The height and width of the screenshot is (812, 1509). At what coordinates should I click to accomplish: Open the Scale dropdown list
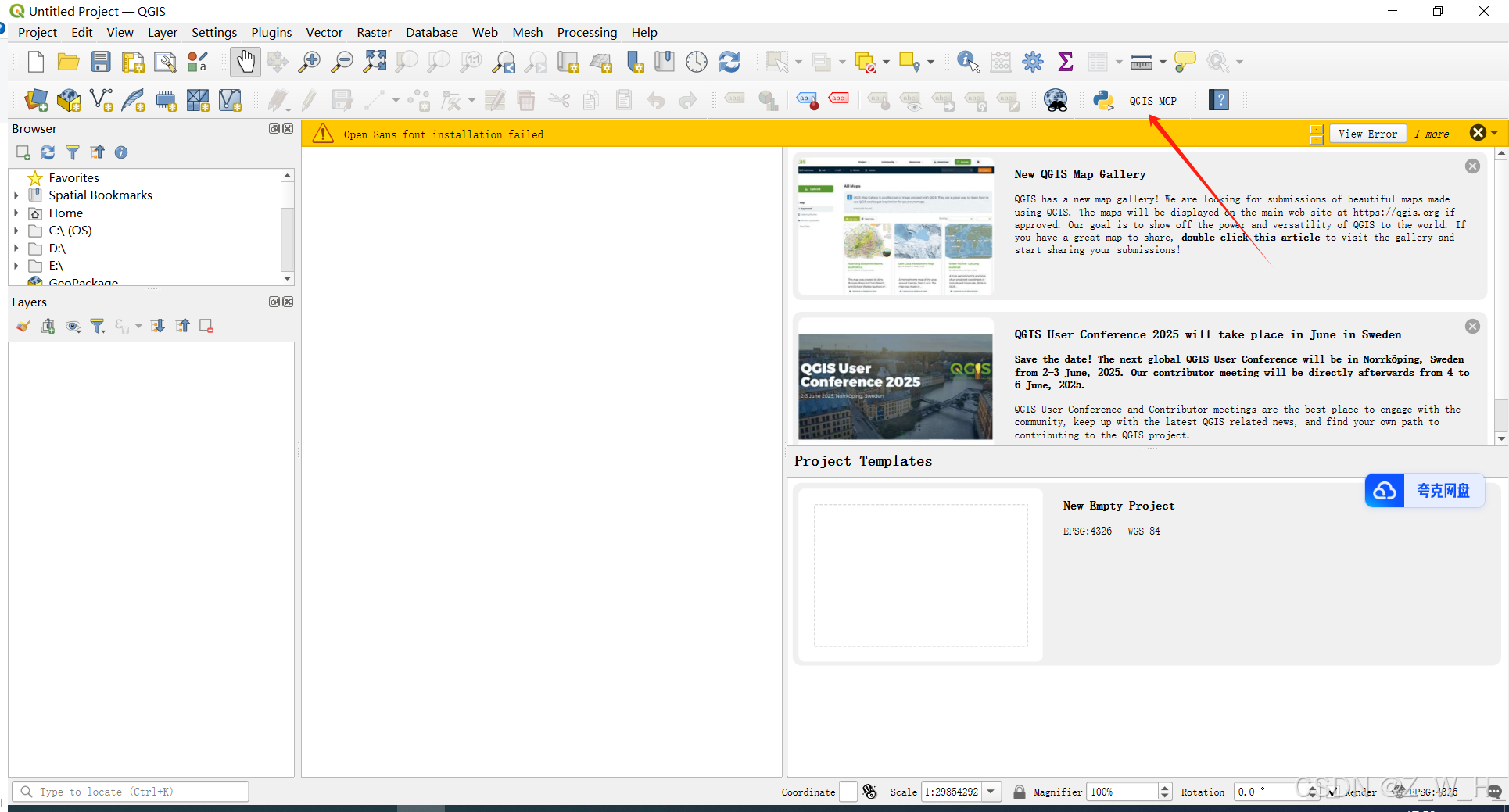(991, 792)
